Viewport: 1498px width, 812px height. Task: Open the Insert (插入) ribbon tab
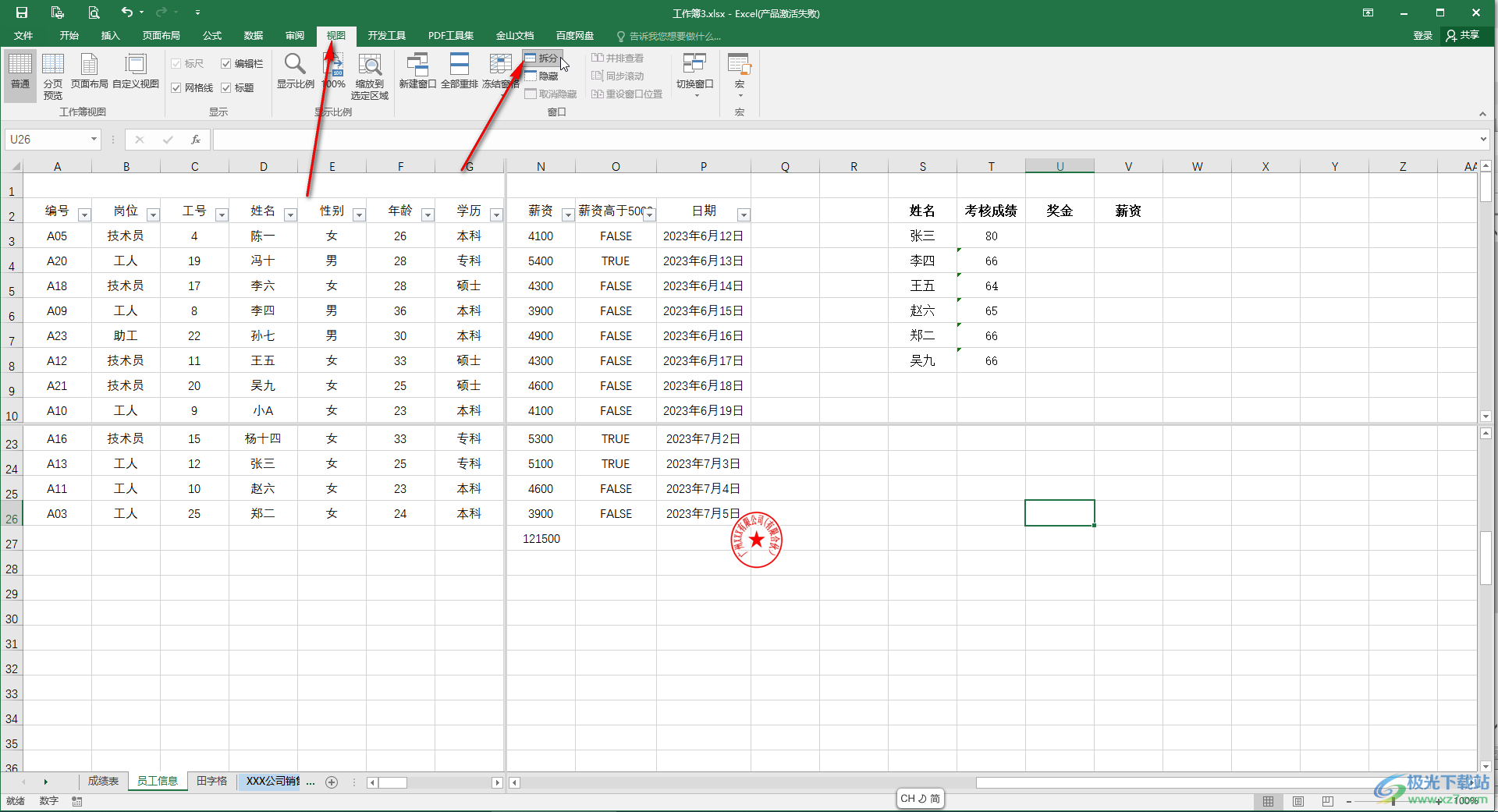pos(111,36)
